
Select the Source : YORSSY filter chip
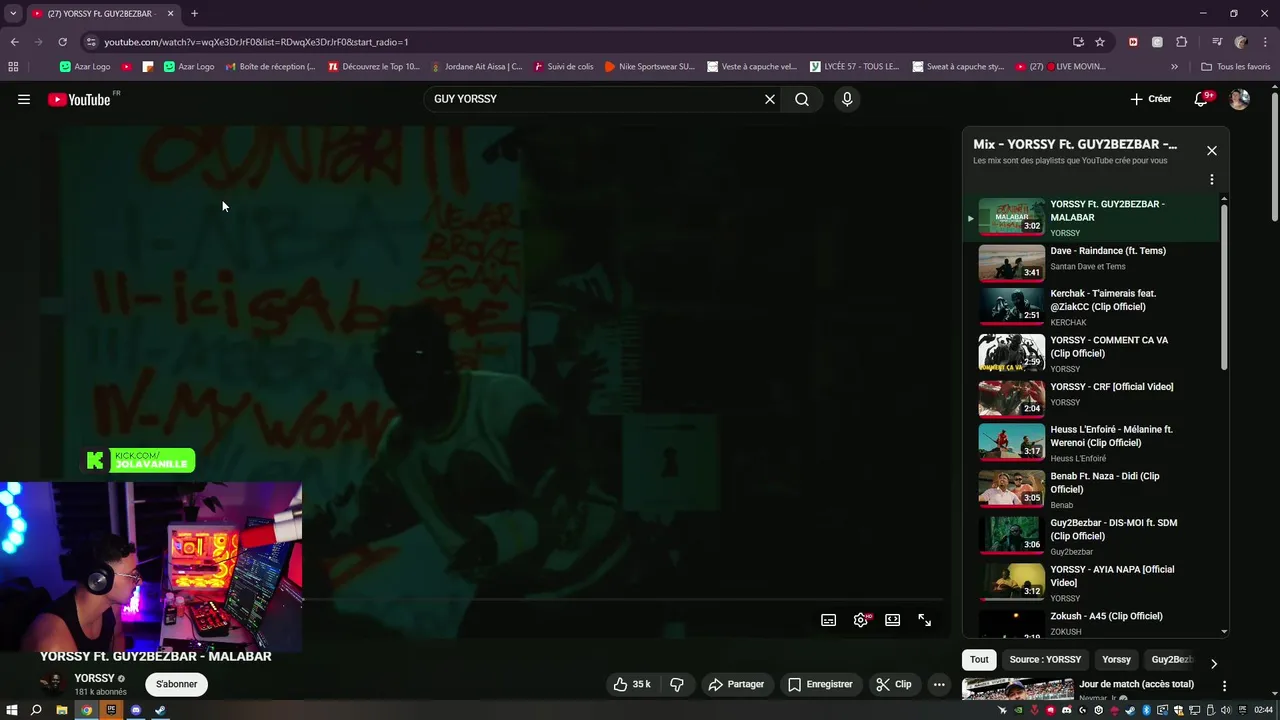tap(1045, 660)
